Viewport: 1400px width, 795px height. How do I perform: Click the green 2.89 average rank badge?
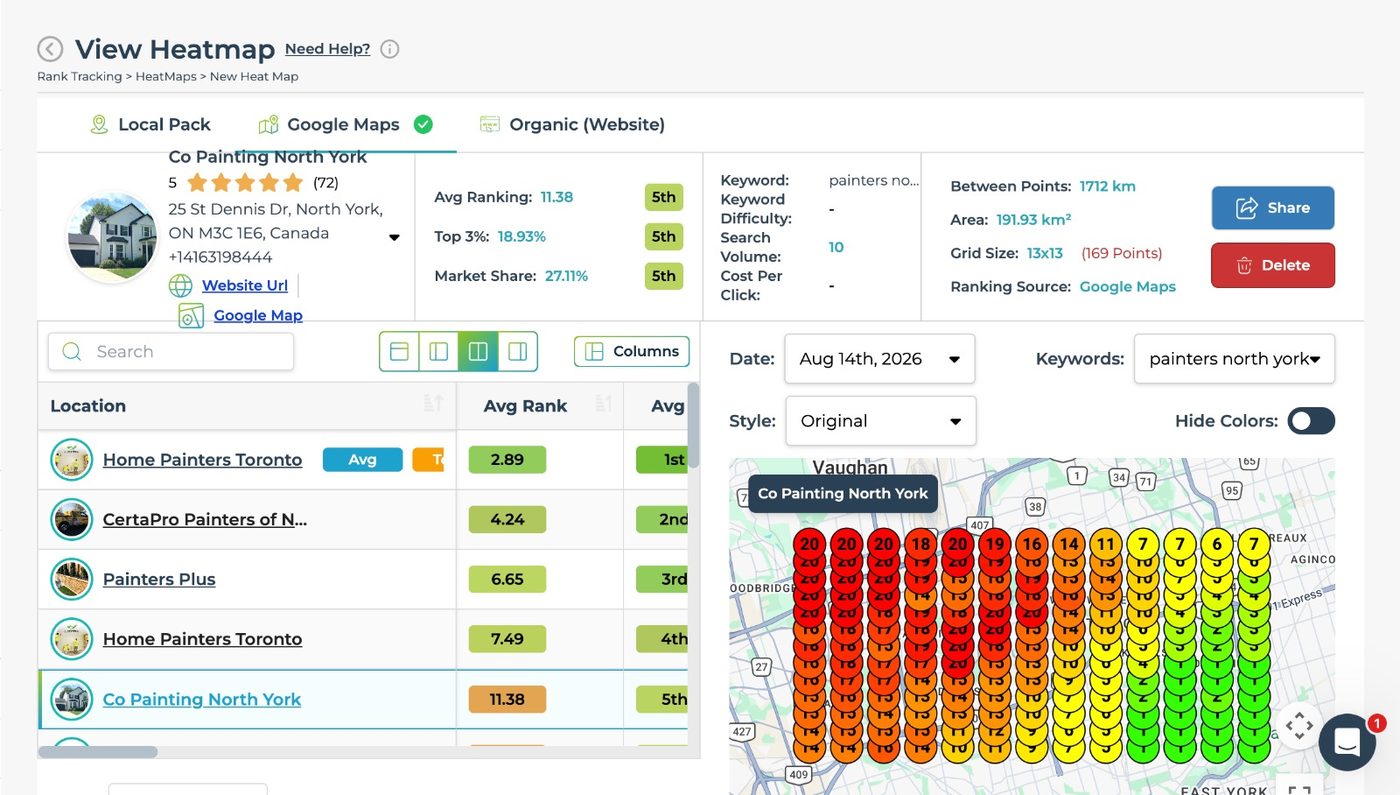tap(507, 460)
